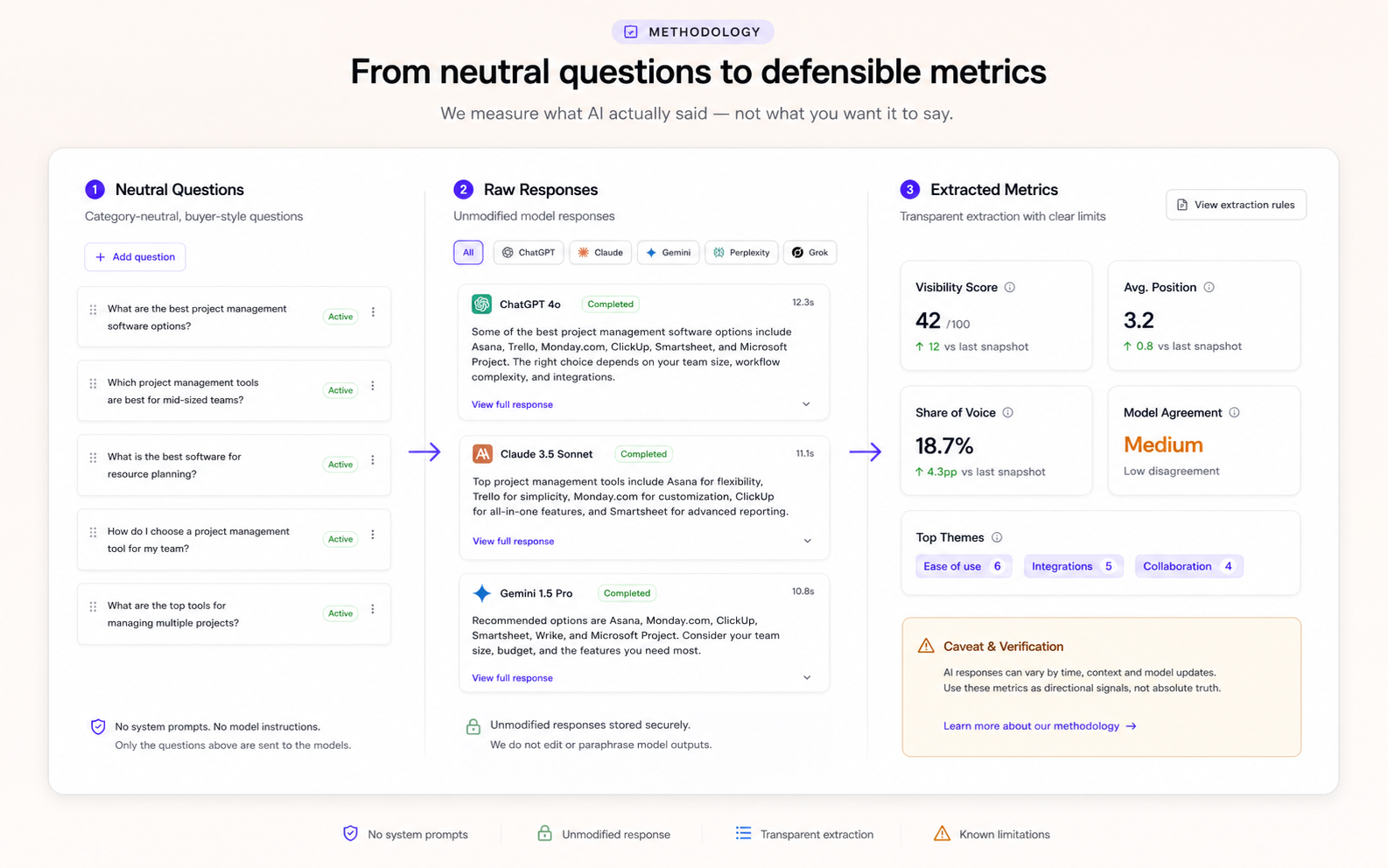
Task: Filter responses by Grok
Action: click(x=810, y=252)
